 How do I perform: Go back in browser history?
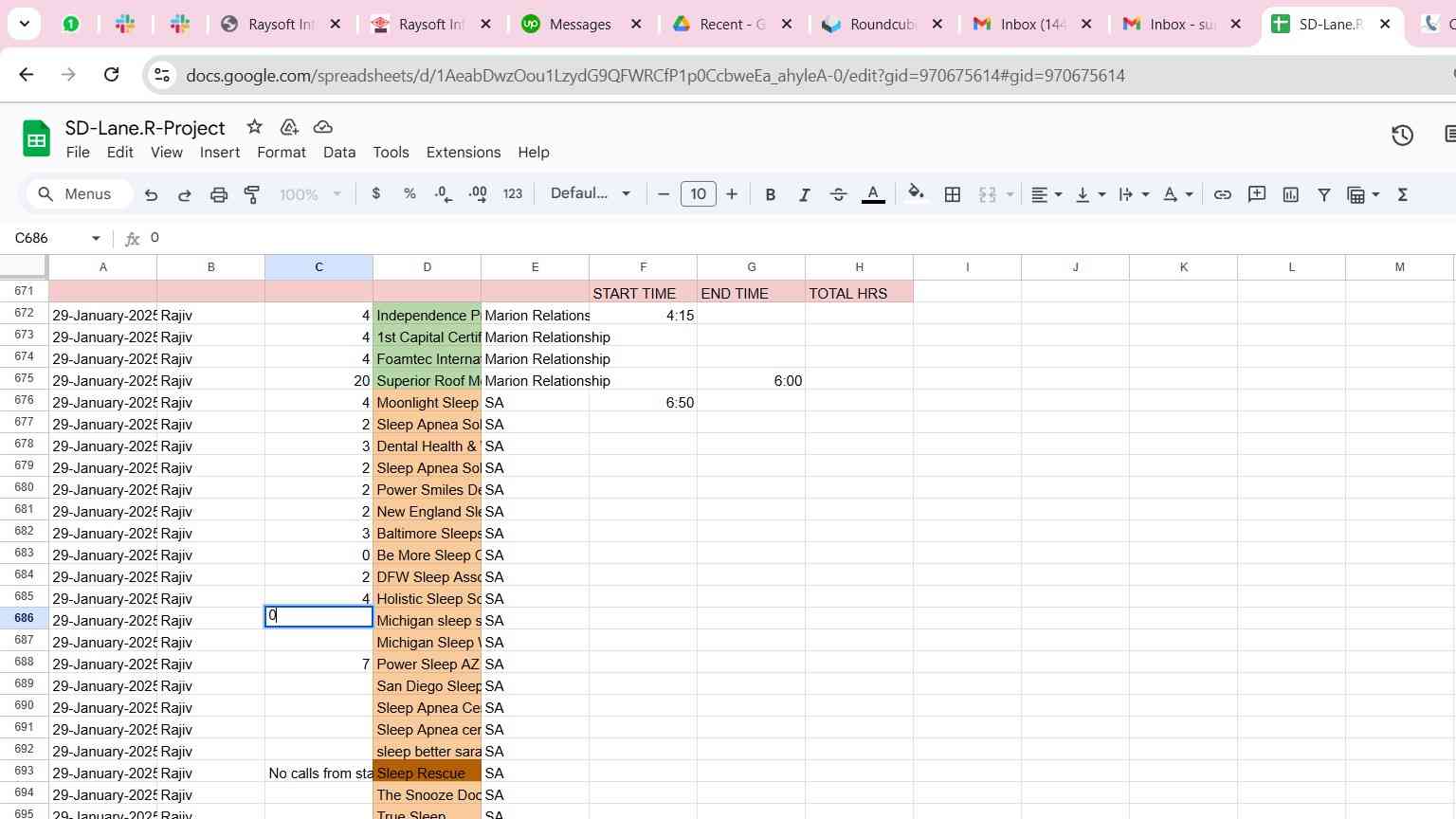click(x=27, y=74)
